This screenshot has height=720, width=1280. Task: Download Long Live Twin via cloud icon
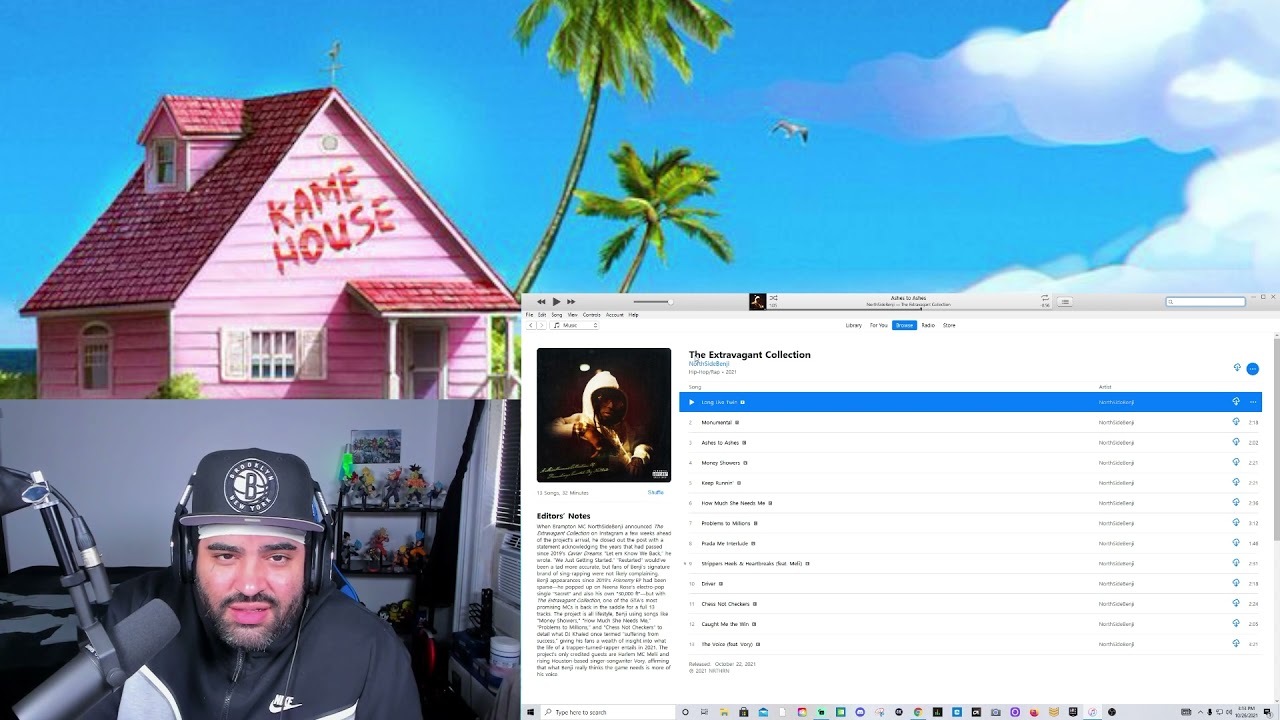(x=1236, y=402)
